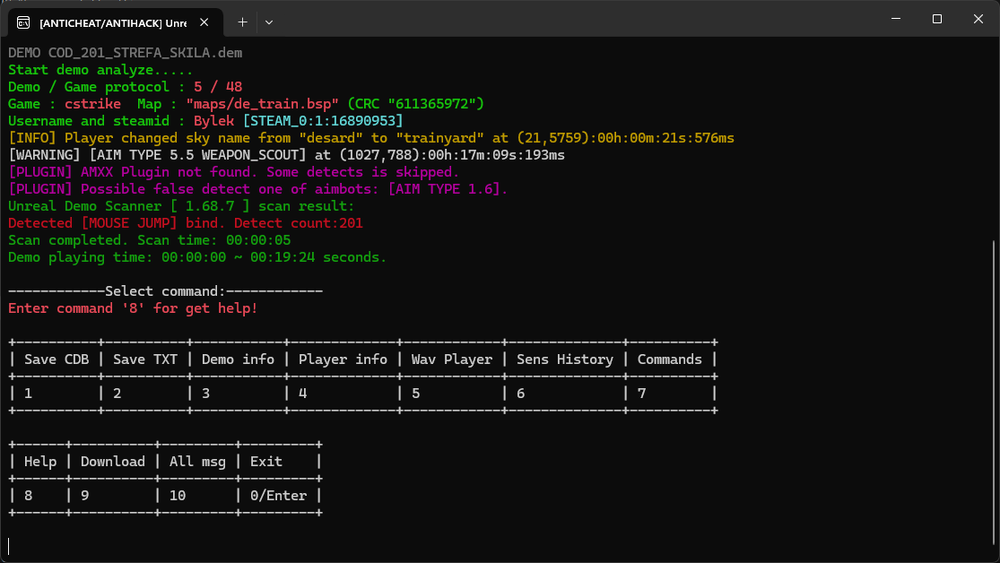Image resolution: width=1000 pixels, height=563 pixels.
Task: Close the terminal window
Action: (x=978, y=18)
